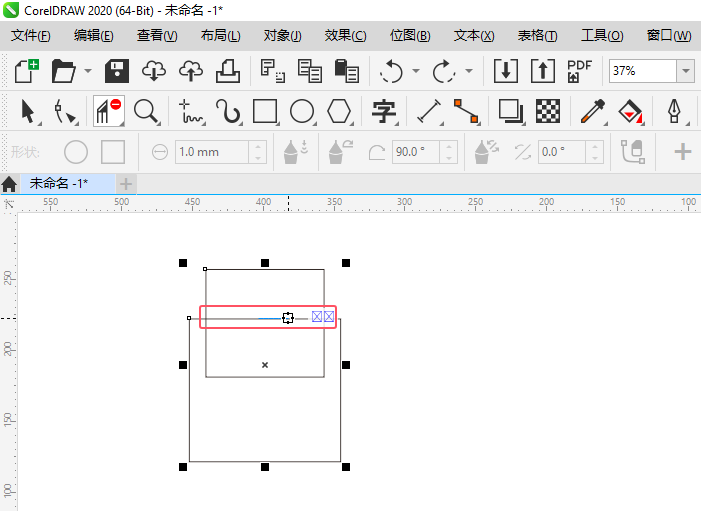Click the New document icon

click(x=27, y=71)
